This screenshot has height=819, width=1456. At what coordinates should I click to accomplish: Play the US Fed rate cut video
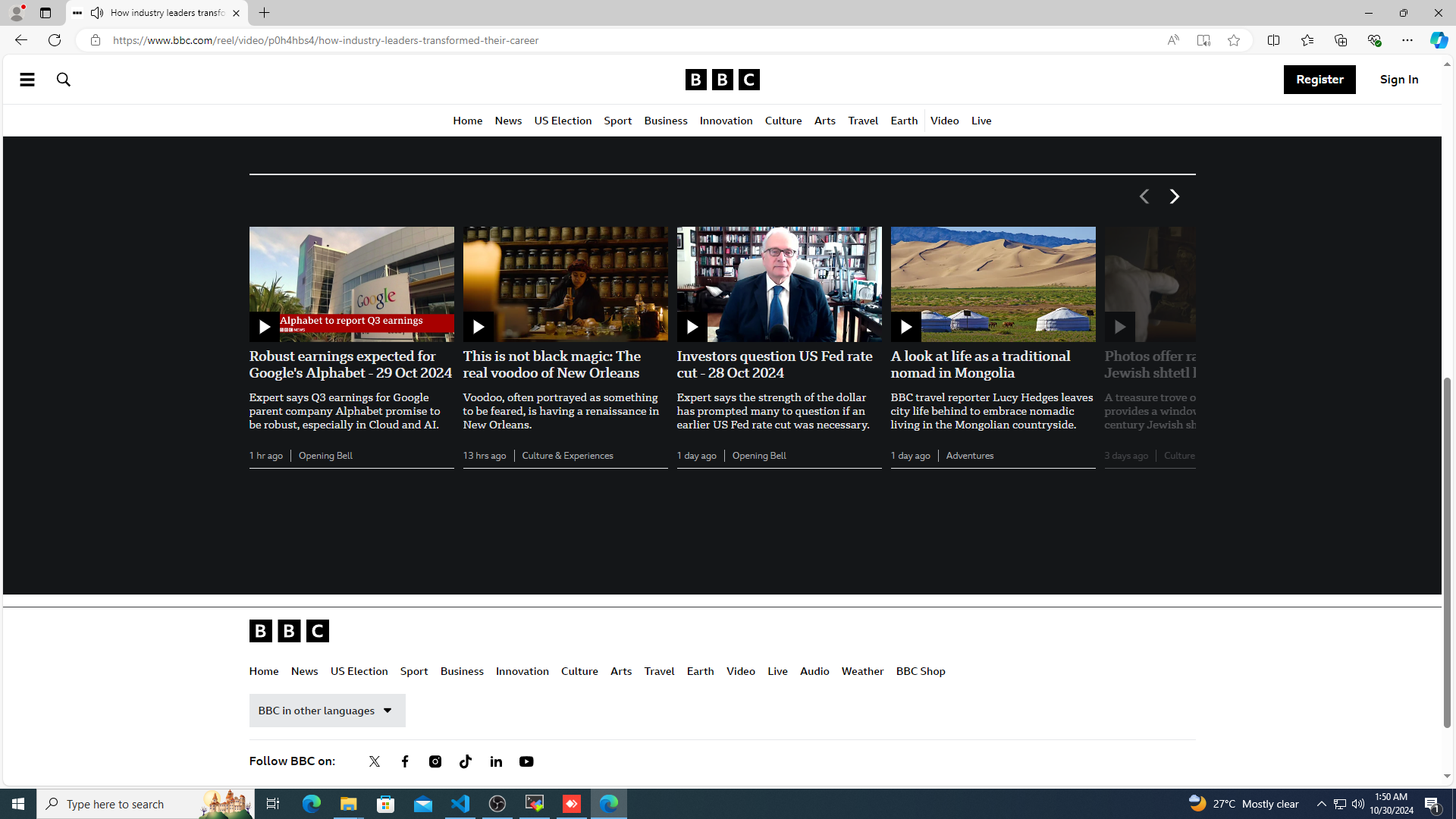692,327
